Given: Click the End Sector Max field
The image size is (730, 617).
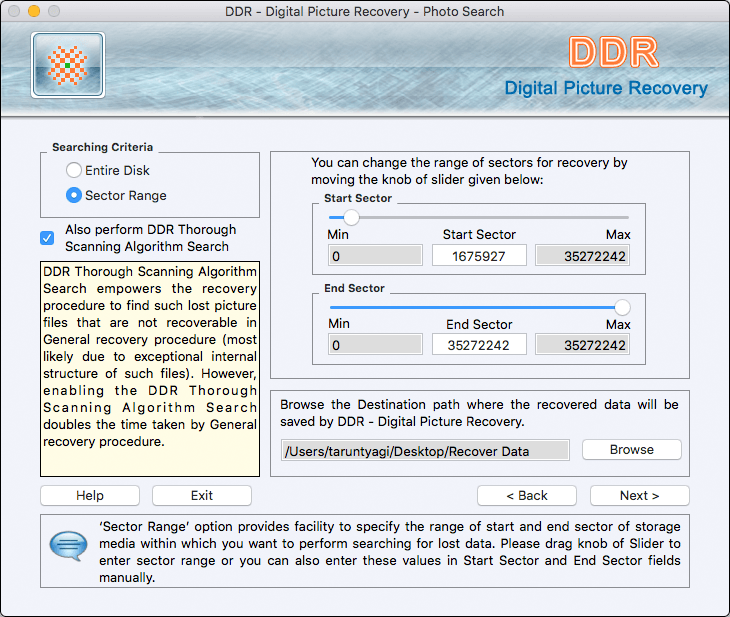Looking at the screenshot, I should 582,345.
